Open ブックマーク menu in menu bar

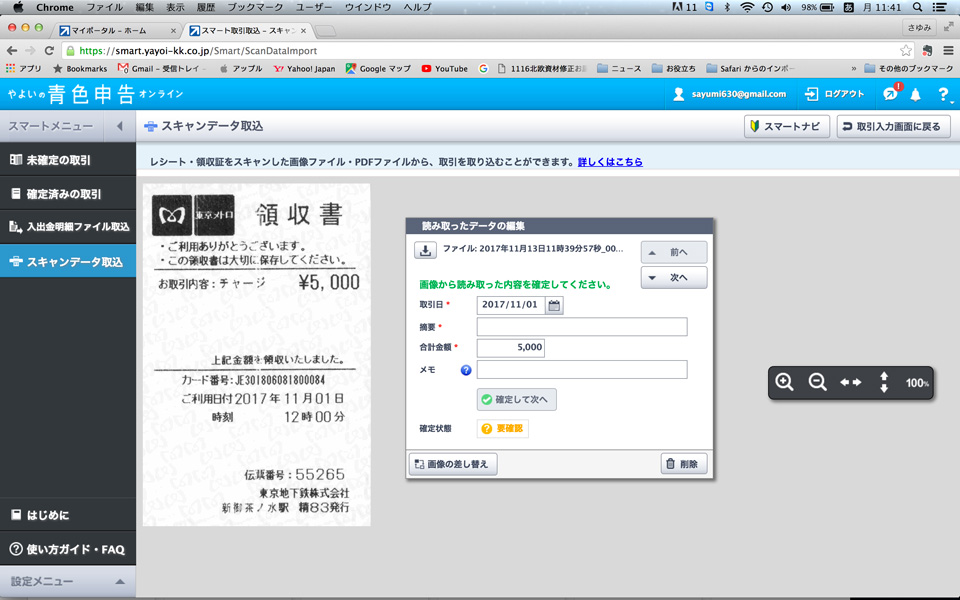point(255,7)
